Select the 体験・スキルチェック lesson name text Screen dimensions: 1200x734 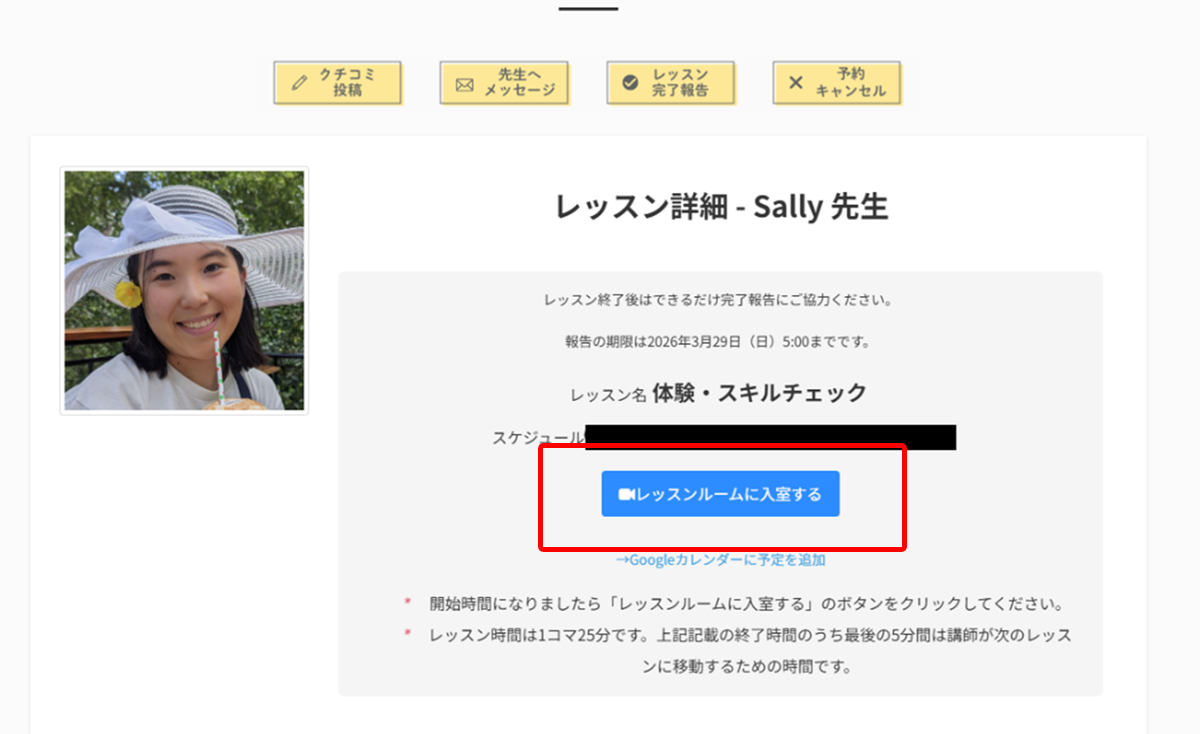(758, 393)
